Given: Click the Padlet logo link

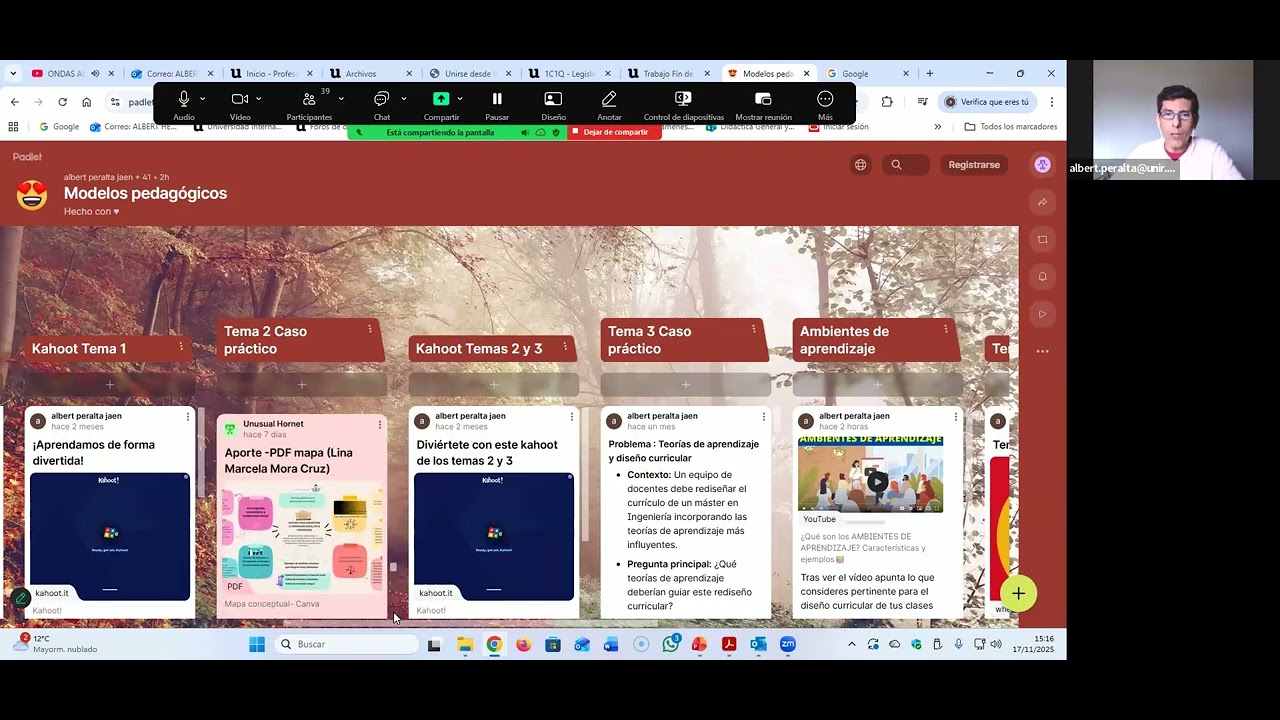Looking at the screenshot, I should (x=27, y=157).
